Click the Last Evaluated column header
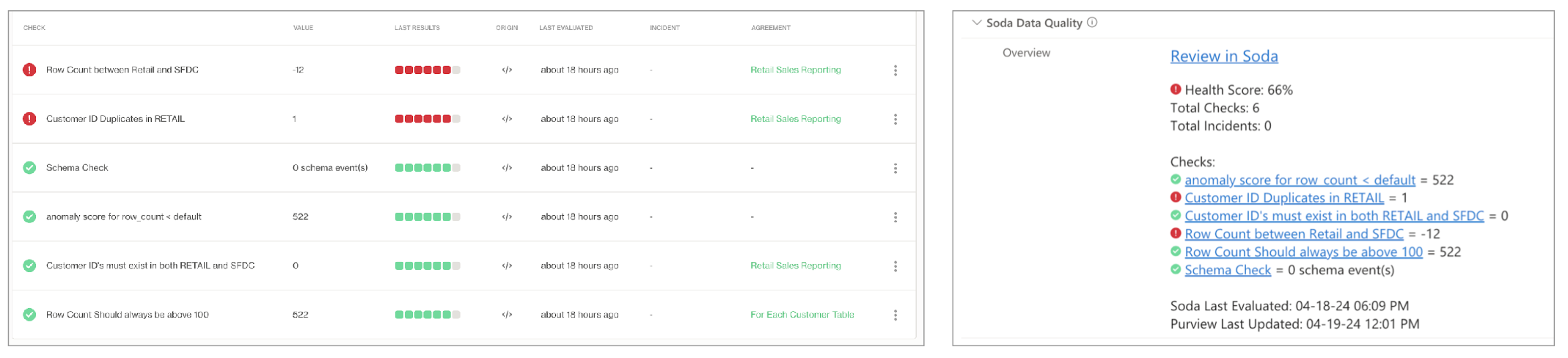 click(x=565, y=28)
